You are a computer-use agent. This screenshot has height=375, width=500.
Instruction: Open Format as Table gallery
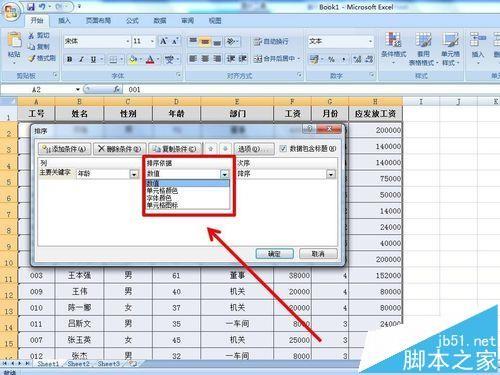pyautogui.click(x=424, y=48)
